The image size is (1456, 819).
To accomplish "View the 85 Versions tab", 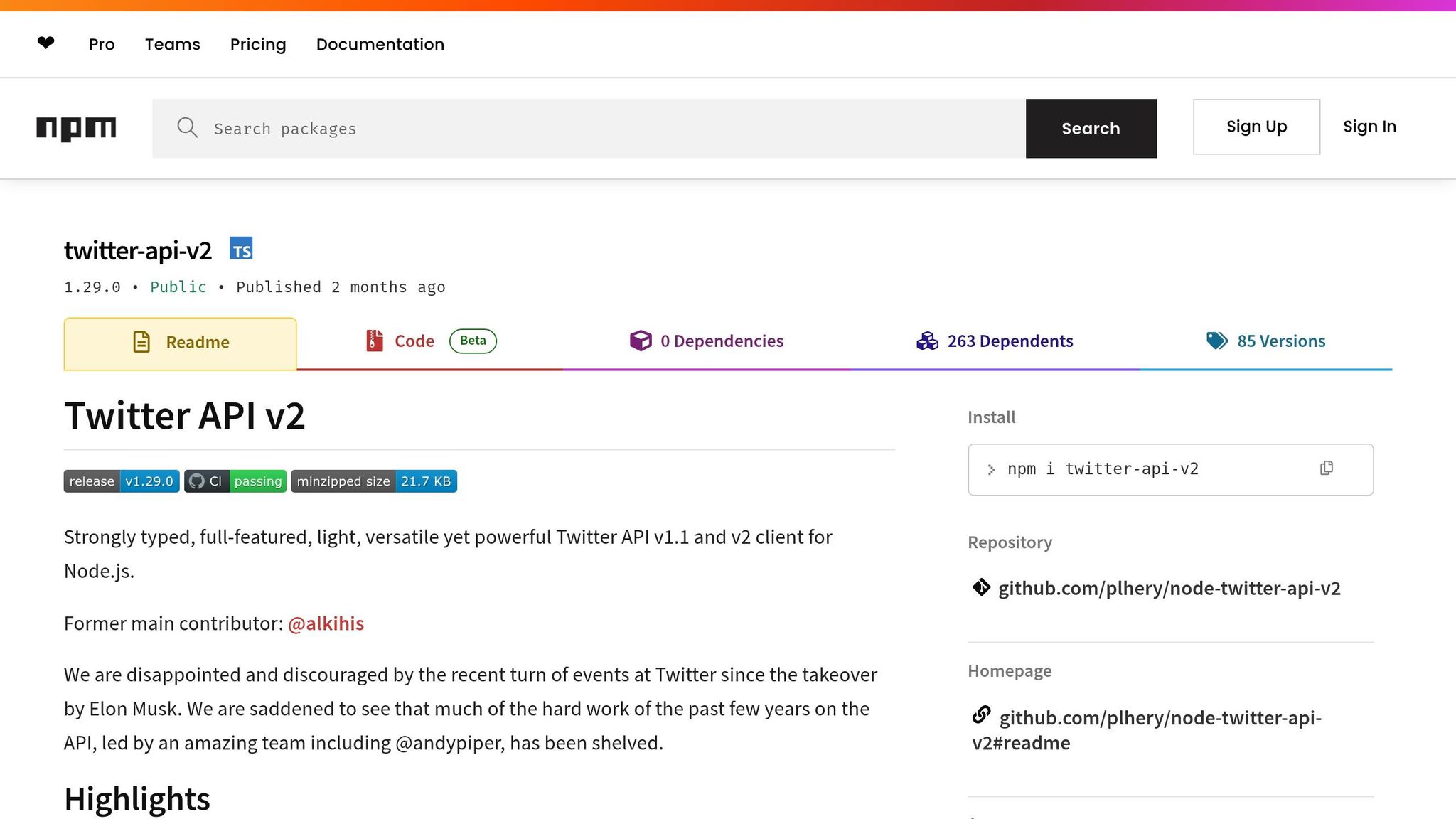I will tap(1280, 341).
